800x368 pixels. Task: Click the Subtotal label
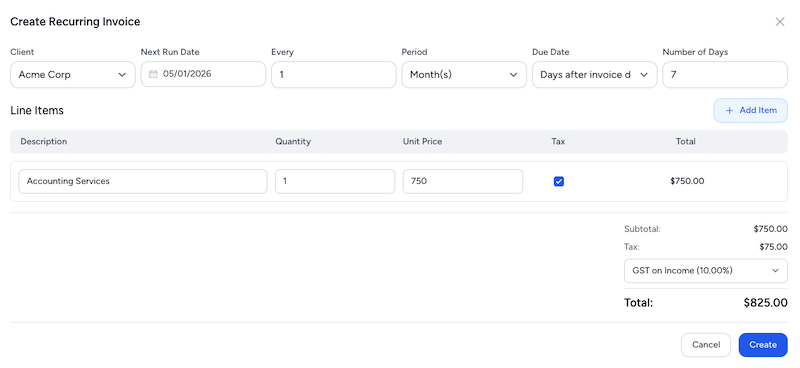(642, 229)
